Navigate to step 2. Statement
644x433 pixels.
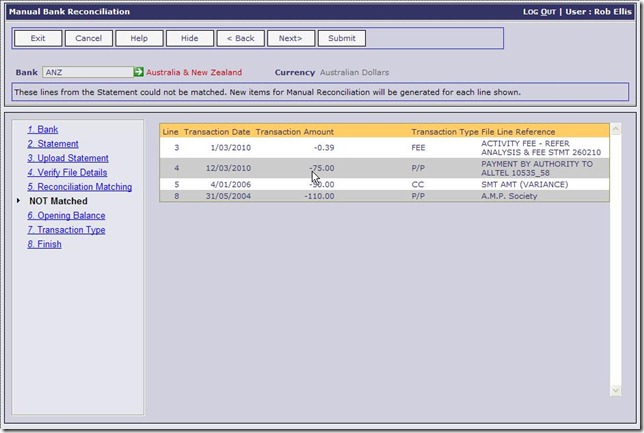click(52, 144)
